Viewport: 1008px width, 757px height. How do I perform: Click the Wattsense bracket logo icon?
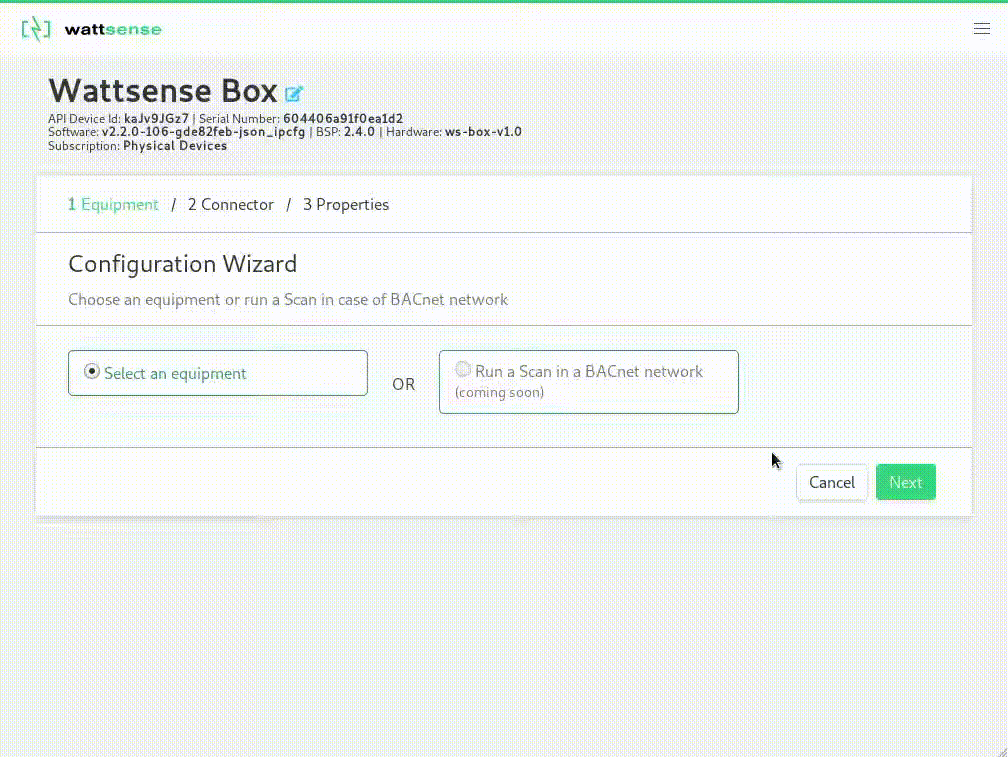[x=35, y=29]
